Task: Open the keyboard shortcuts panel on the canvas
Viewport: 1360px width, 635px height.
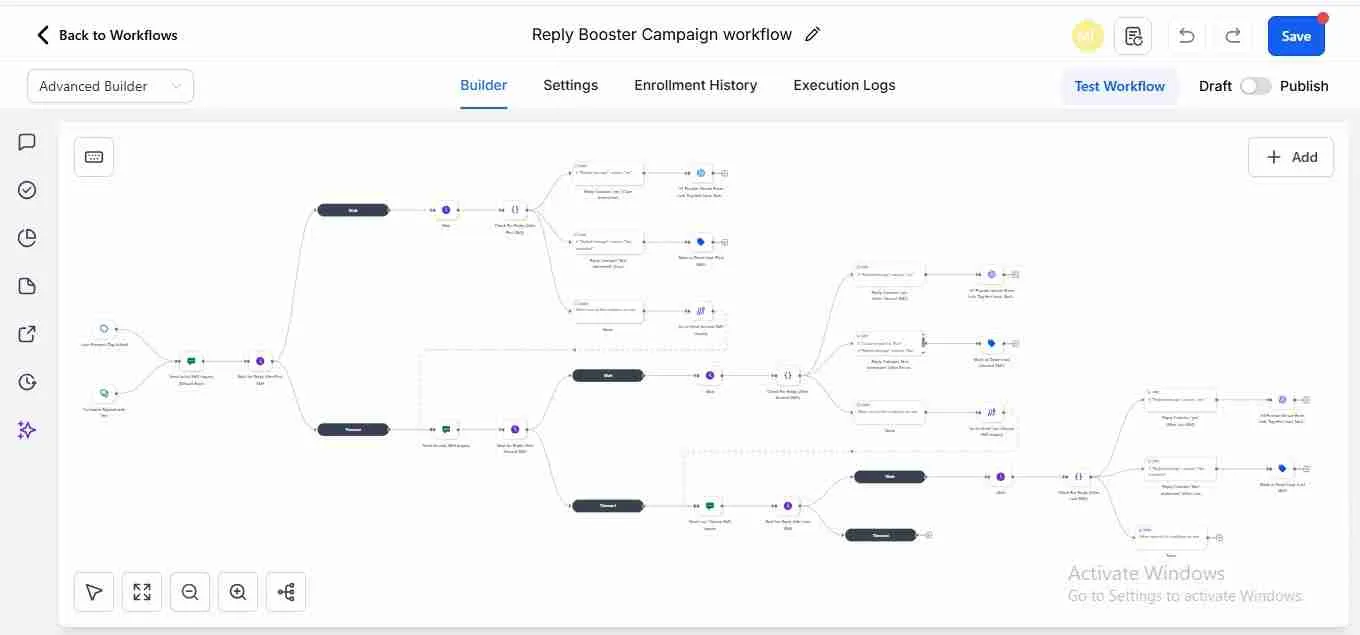Action: point(93,156)
